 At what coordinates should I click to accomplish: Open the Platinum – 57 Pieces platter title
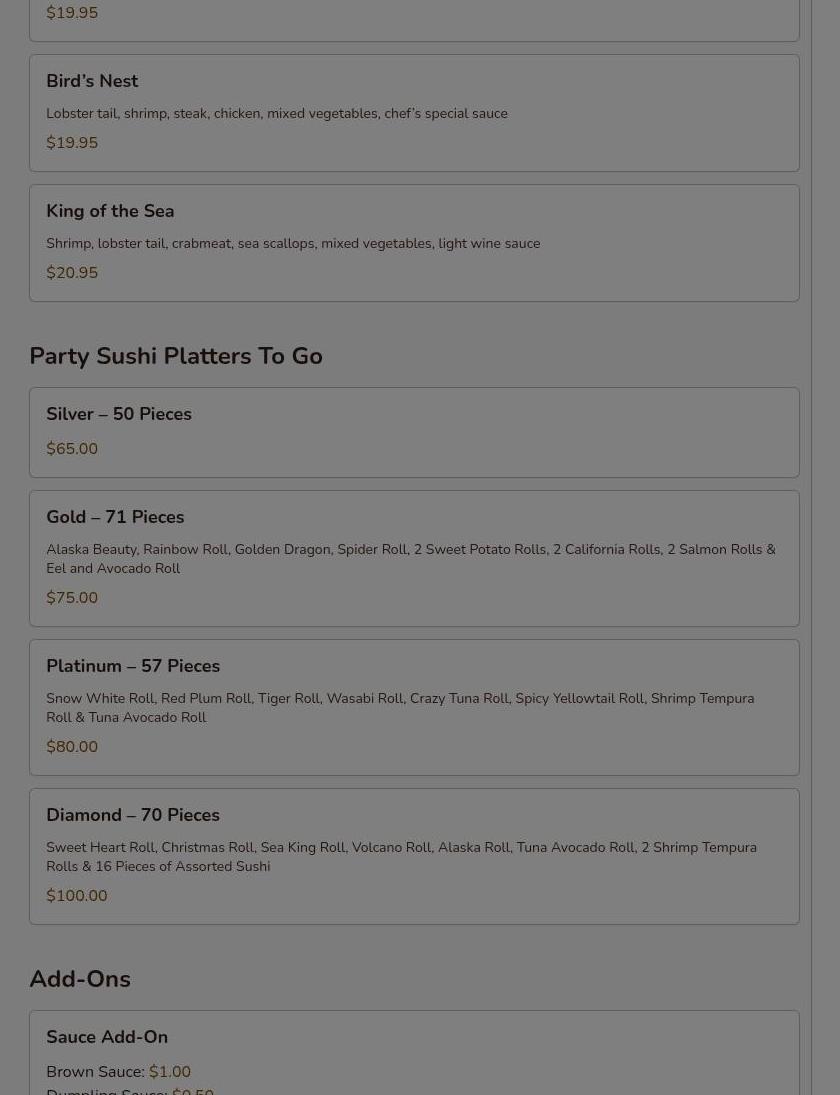133,666
